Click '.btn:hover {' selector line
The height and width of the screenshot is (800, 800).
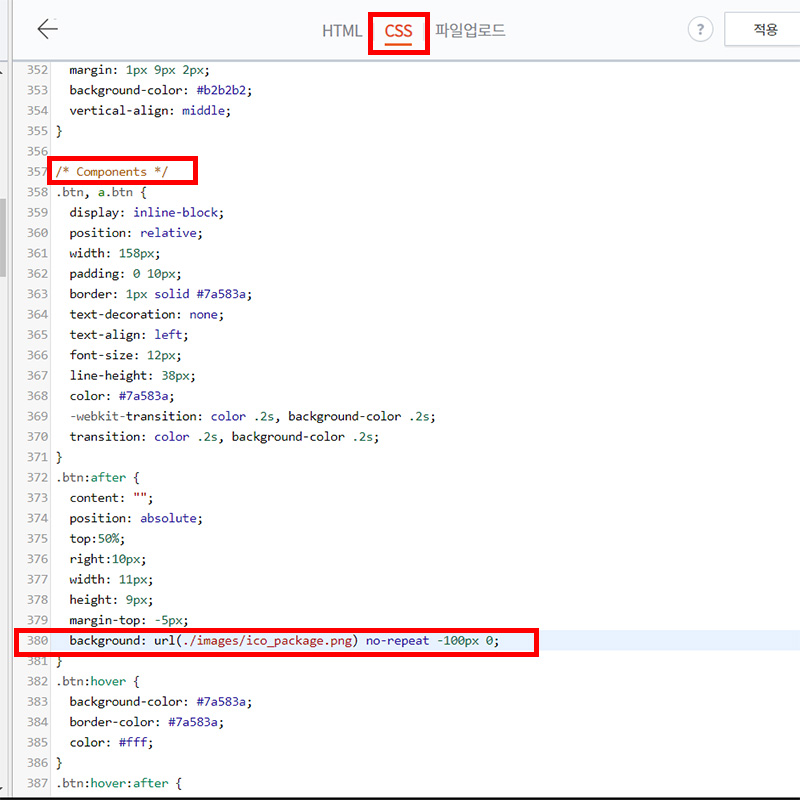[x=97, y=681]
